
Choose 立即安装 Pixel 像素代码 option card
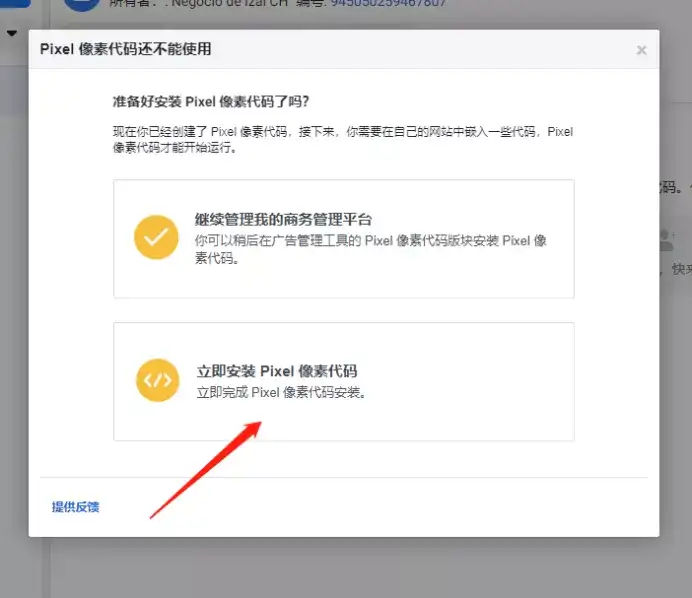(x=344, y=381)
